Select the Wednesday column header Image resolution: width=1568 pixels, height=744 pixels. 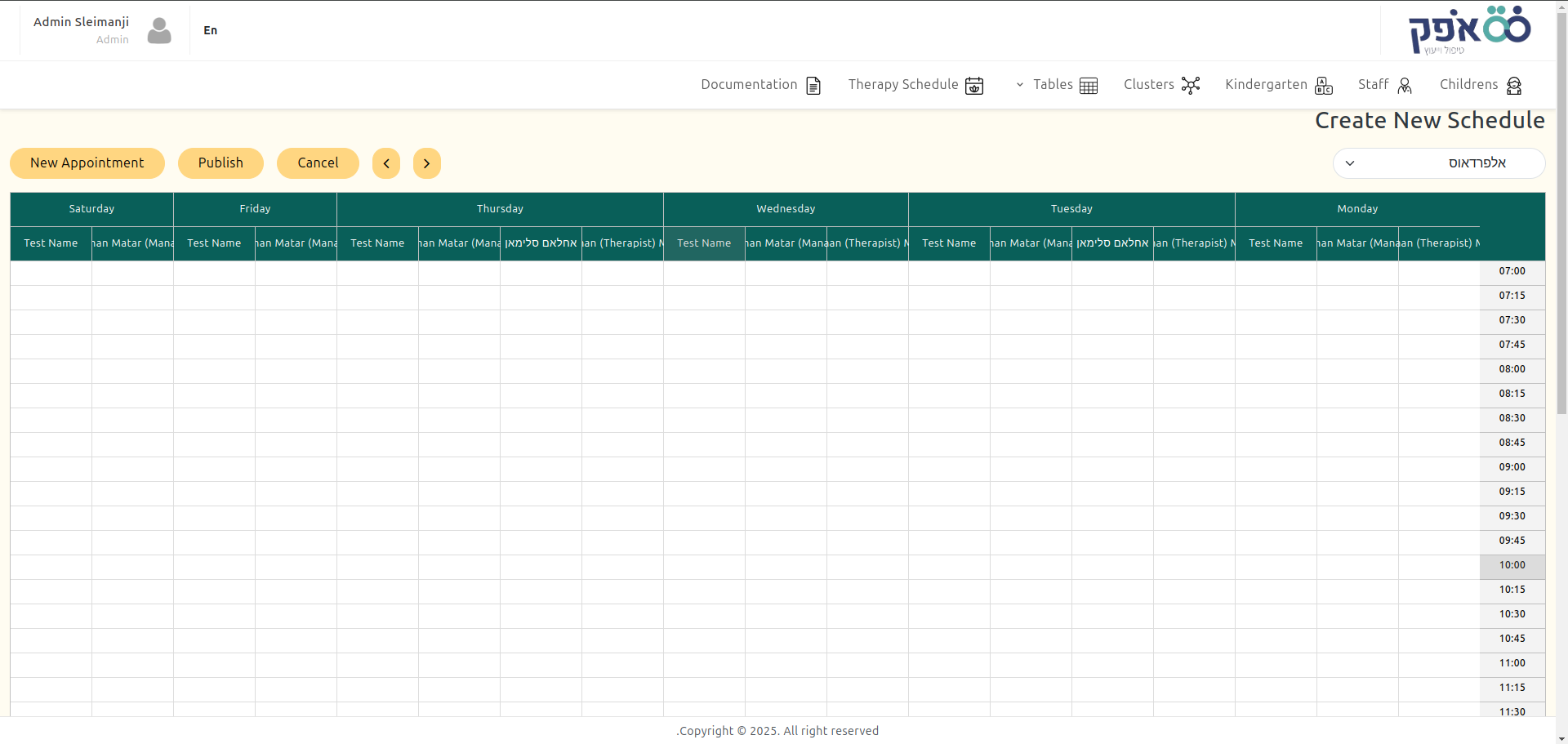(x=786, y=209)
